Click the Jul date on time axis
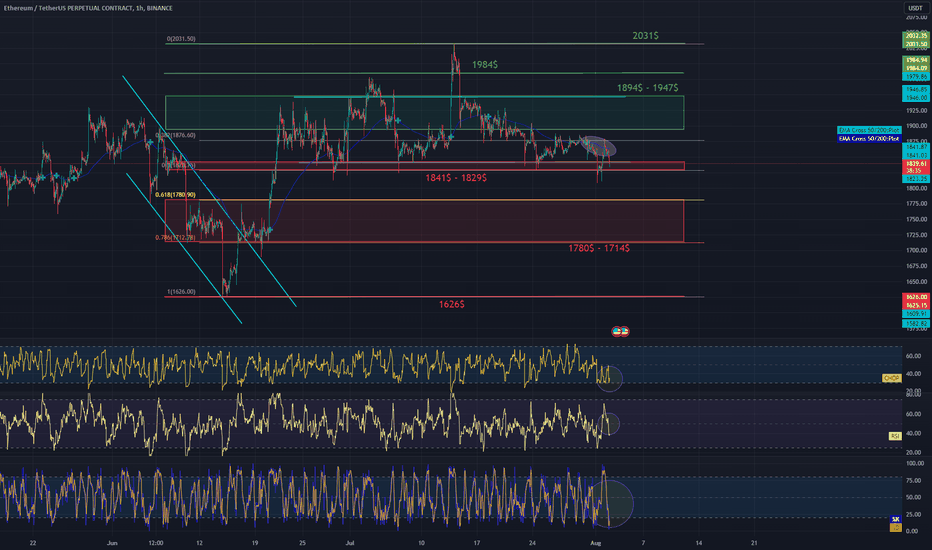 pyautogui.click(x=350, y=543)
